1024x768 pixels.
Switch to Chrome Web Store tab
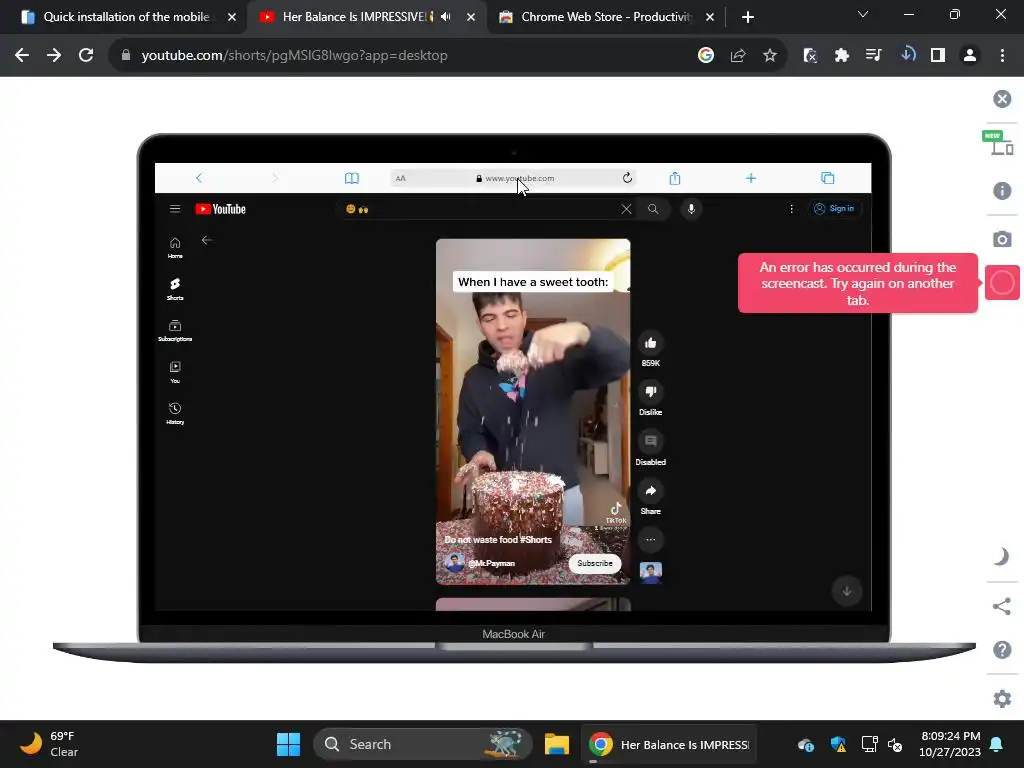click(x=605, y=17)
